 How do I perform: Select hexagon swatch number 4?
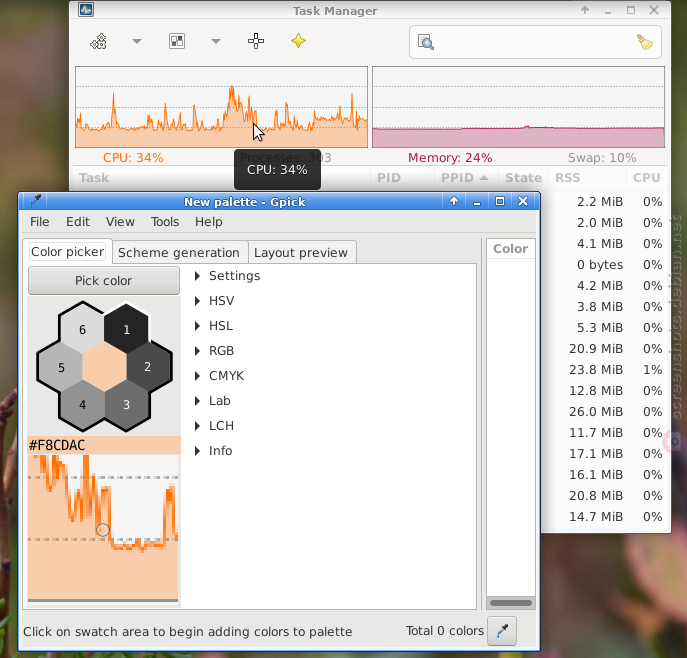[x=82, y=404]
